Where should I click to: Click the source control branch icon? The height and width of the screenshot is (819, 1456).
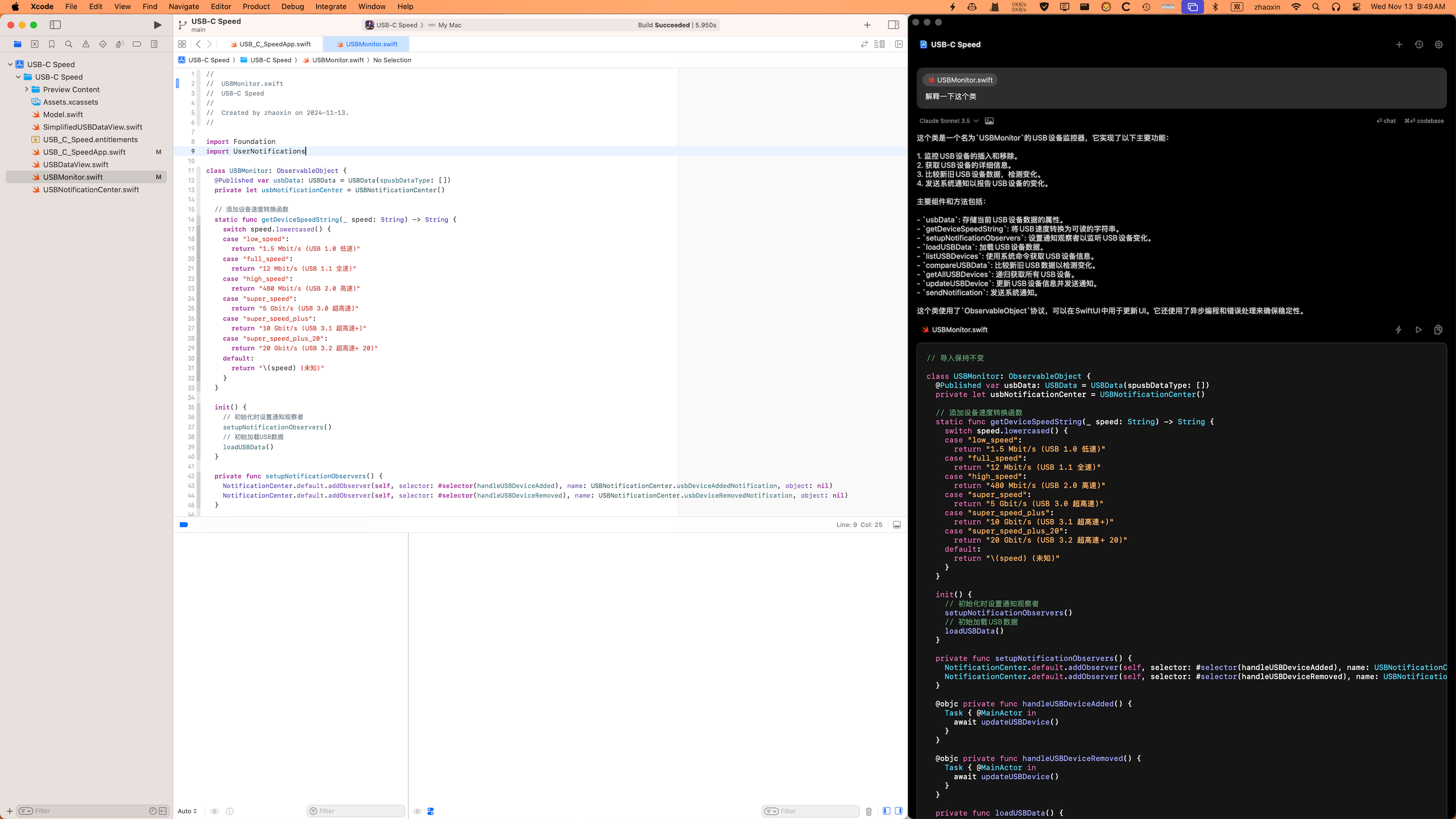click(x=183, y=25)
